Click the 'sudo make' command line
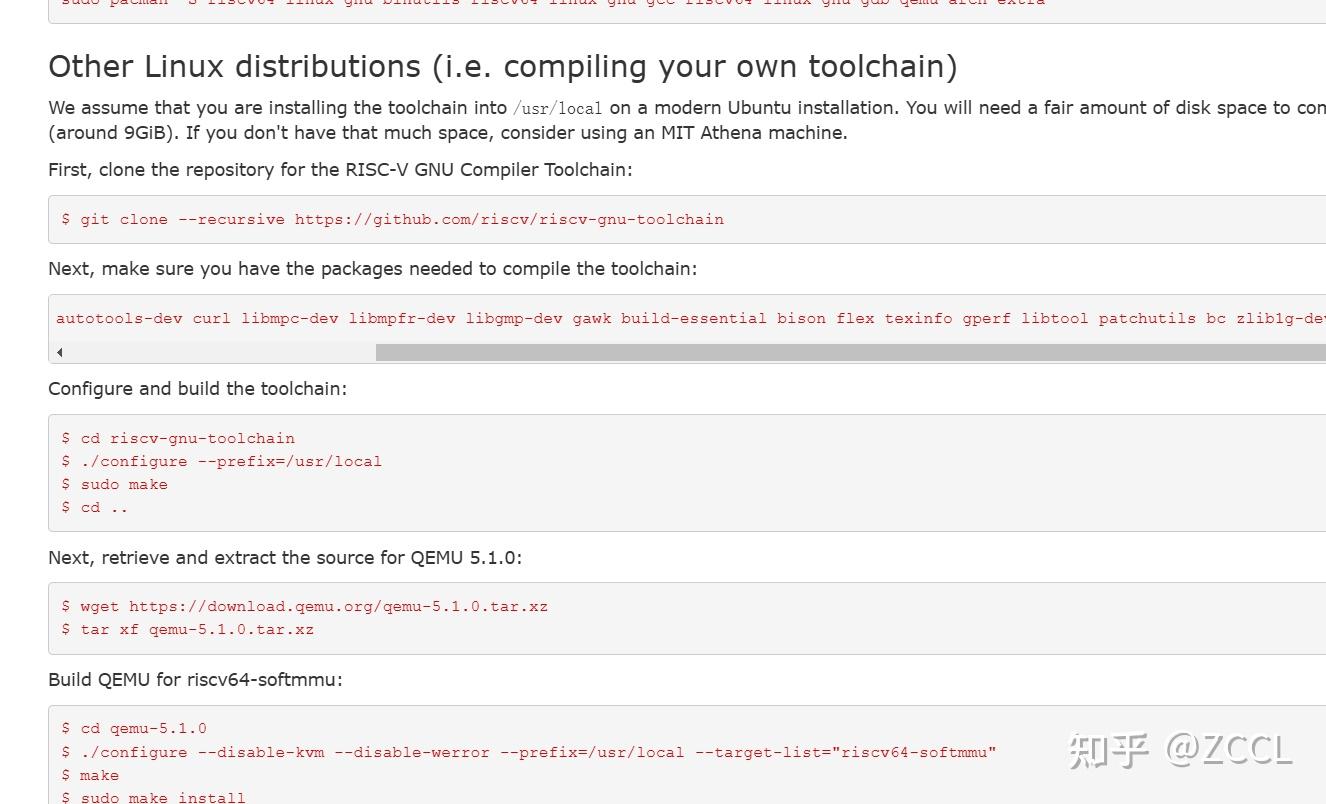 coord(114,484)
